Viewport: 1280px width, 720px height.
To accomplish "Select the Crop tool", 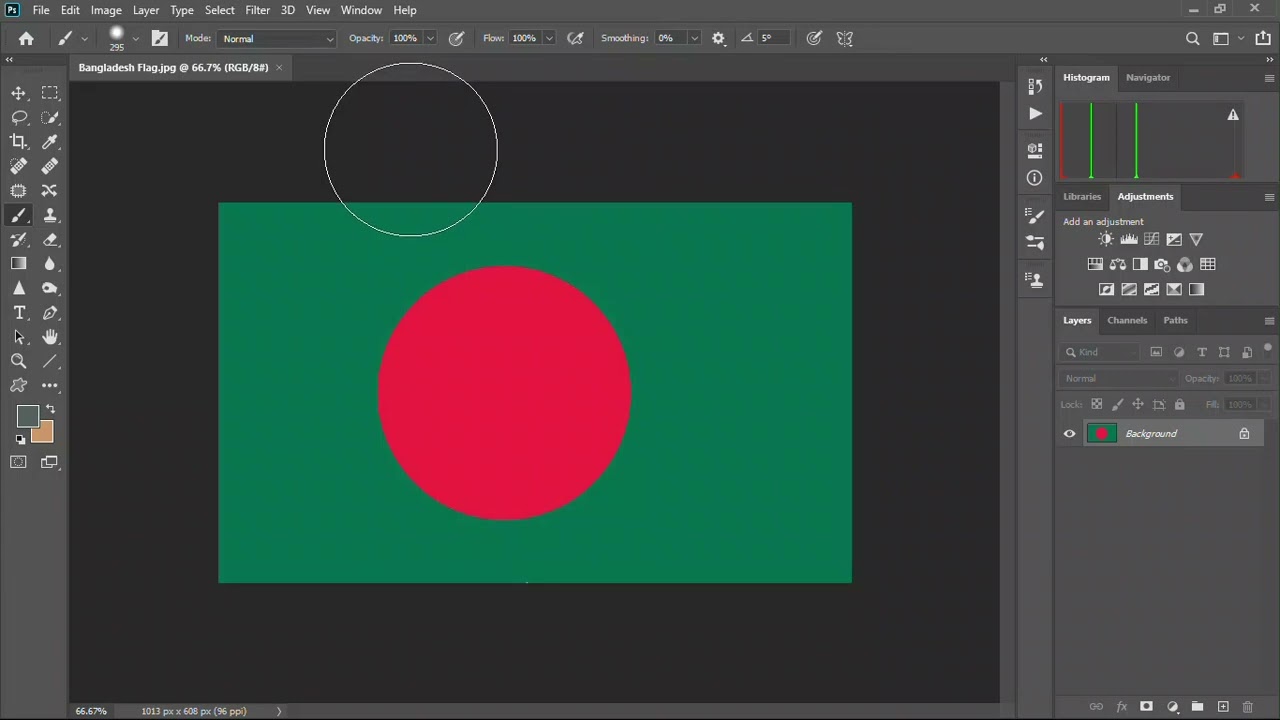I will [x=19, y=142].
